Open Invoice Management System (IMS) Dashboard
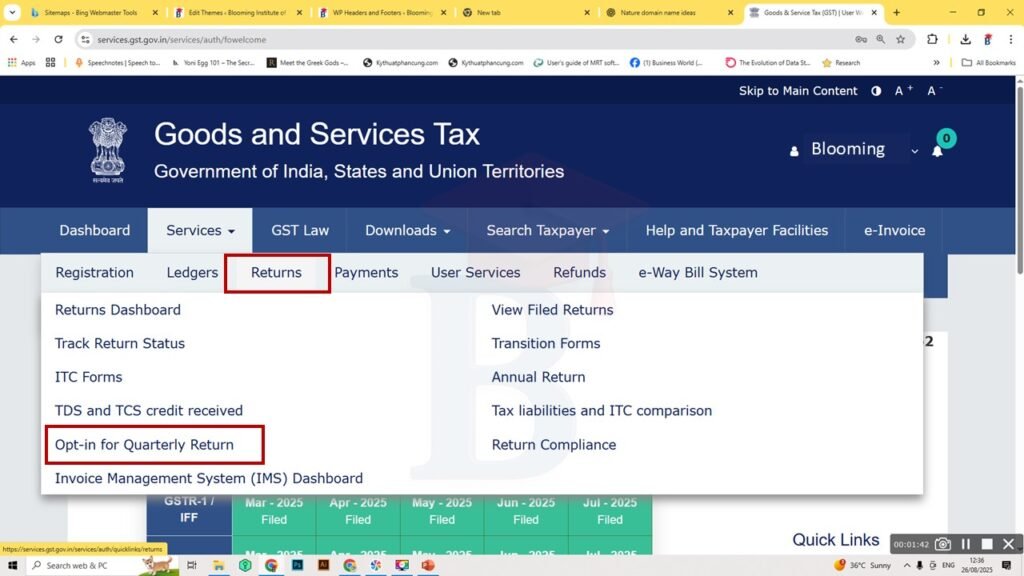This screenshot has height=576, width=1024. (209, 479)
